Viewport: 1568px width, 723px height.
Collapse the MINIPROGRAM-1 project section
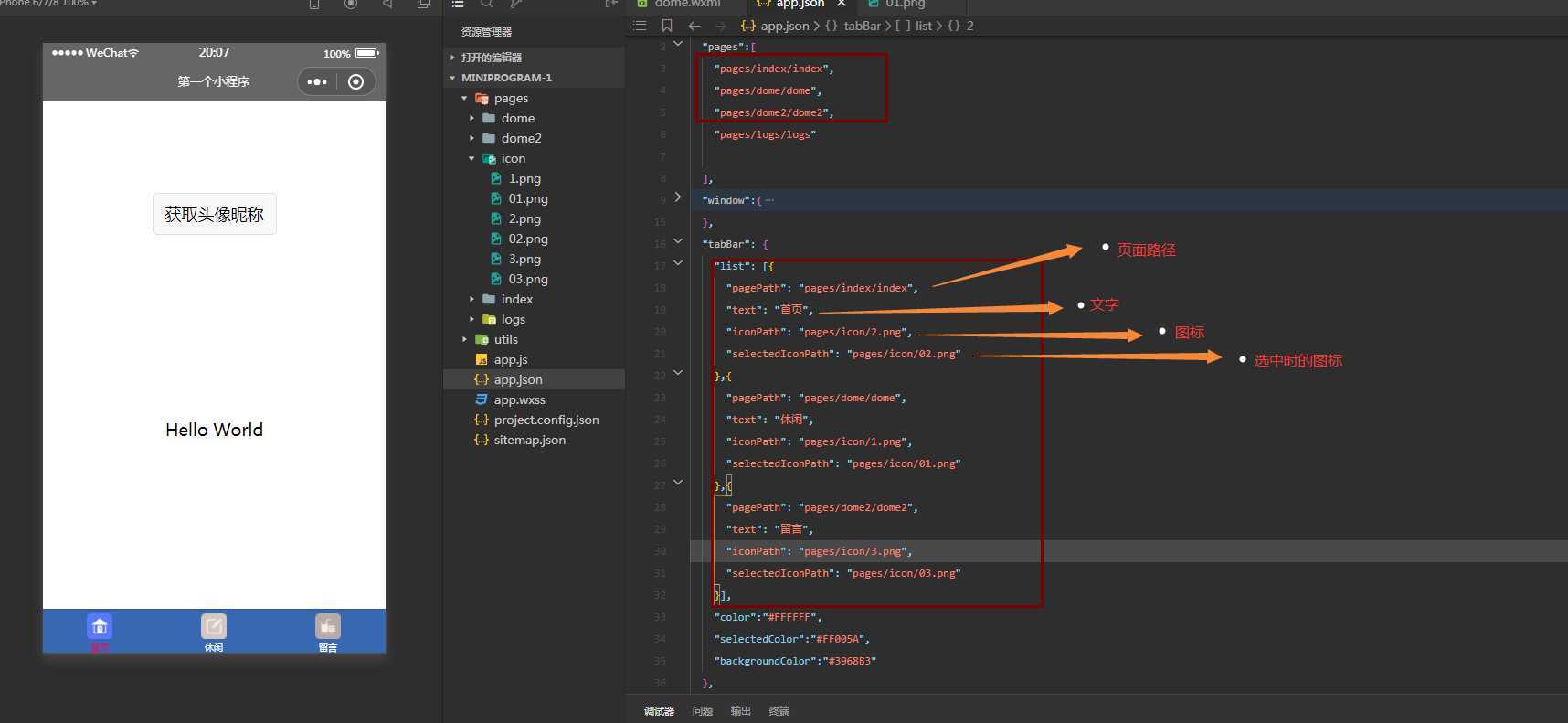click(x=534, y=78)
